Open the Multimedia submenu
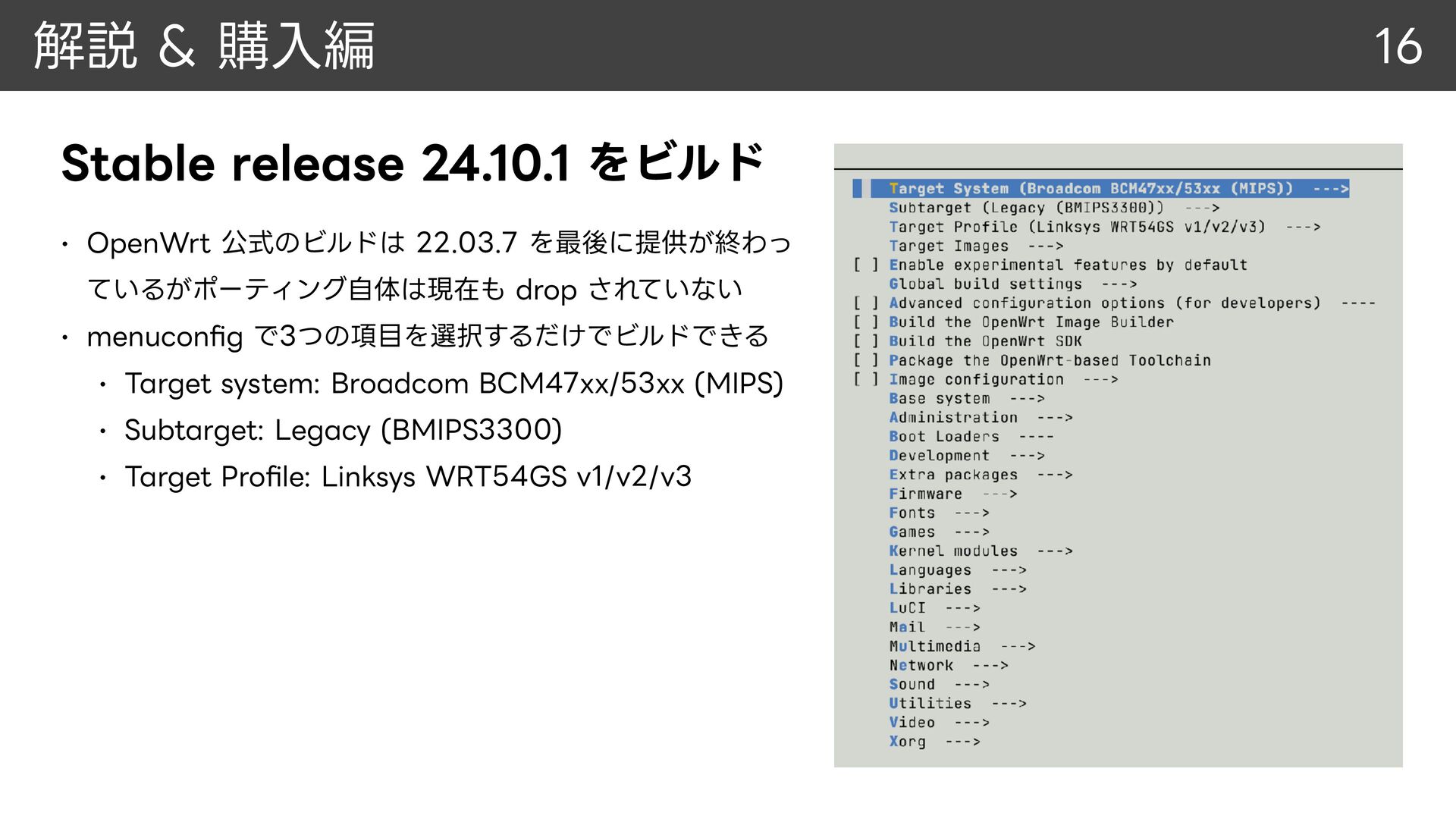 point(962,646)
